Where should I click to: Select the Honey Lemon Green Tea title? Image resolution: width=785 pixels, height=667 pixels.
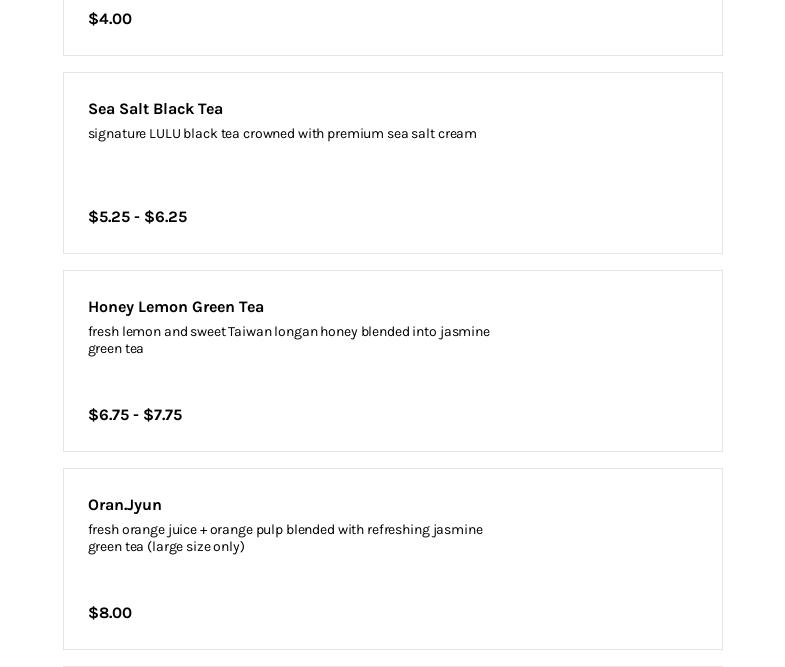176,307
